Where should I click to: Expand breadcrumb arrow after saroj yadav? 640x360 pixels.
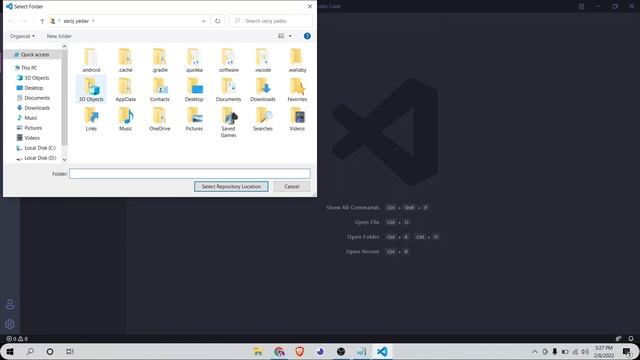(x=93, y=21)
